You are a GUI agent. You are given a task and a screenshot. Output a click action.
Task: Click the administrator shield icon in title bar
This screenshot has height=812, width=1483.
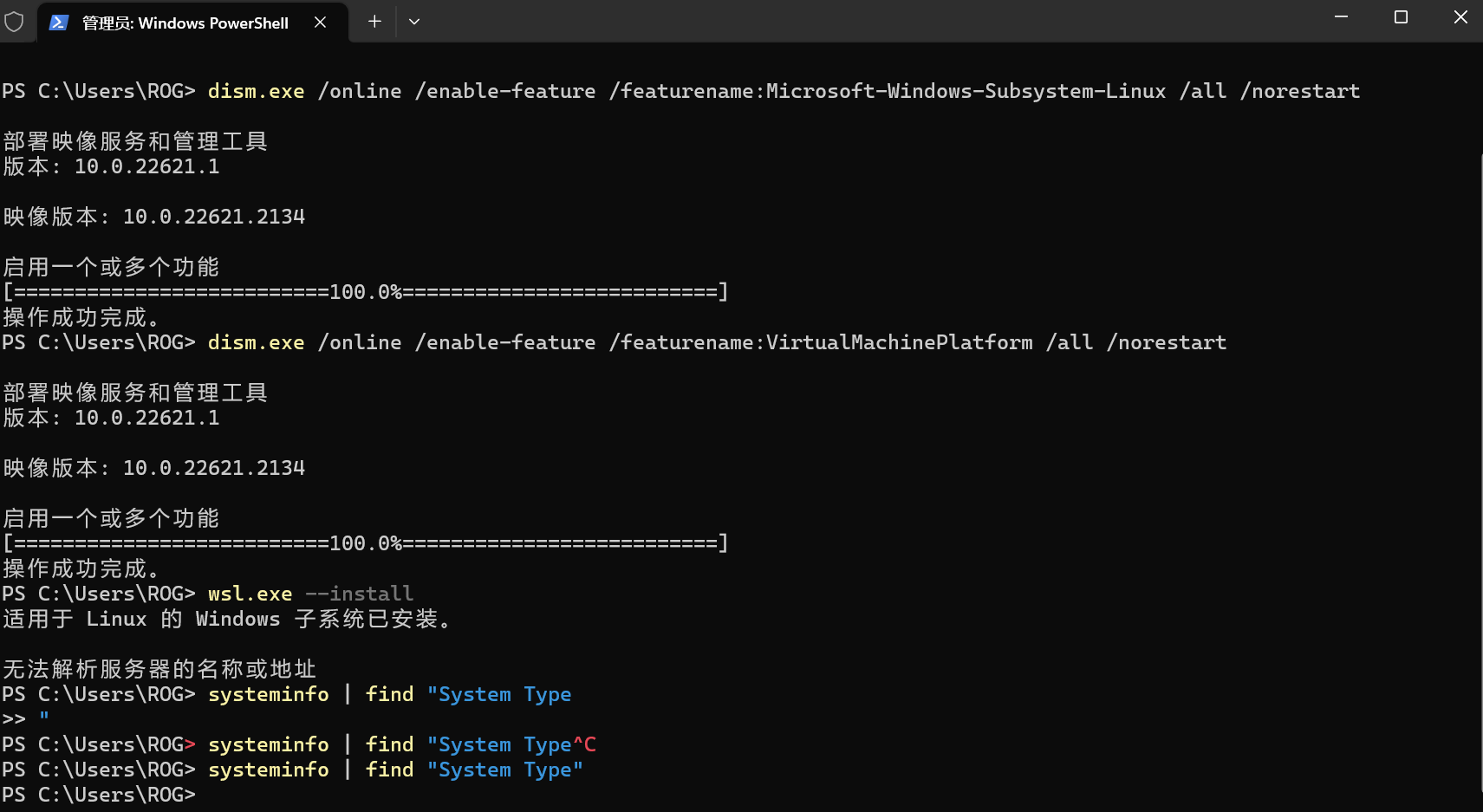pos(14,22)
